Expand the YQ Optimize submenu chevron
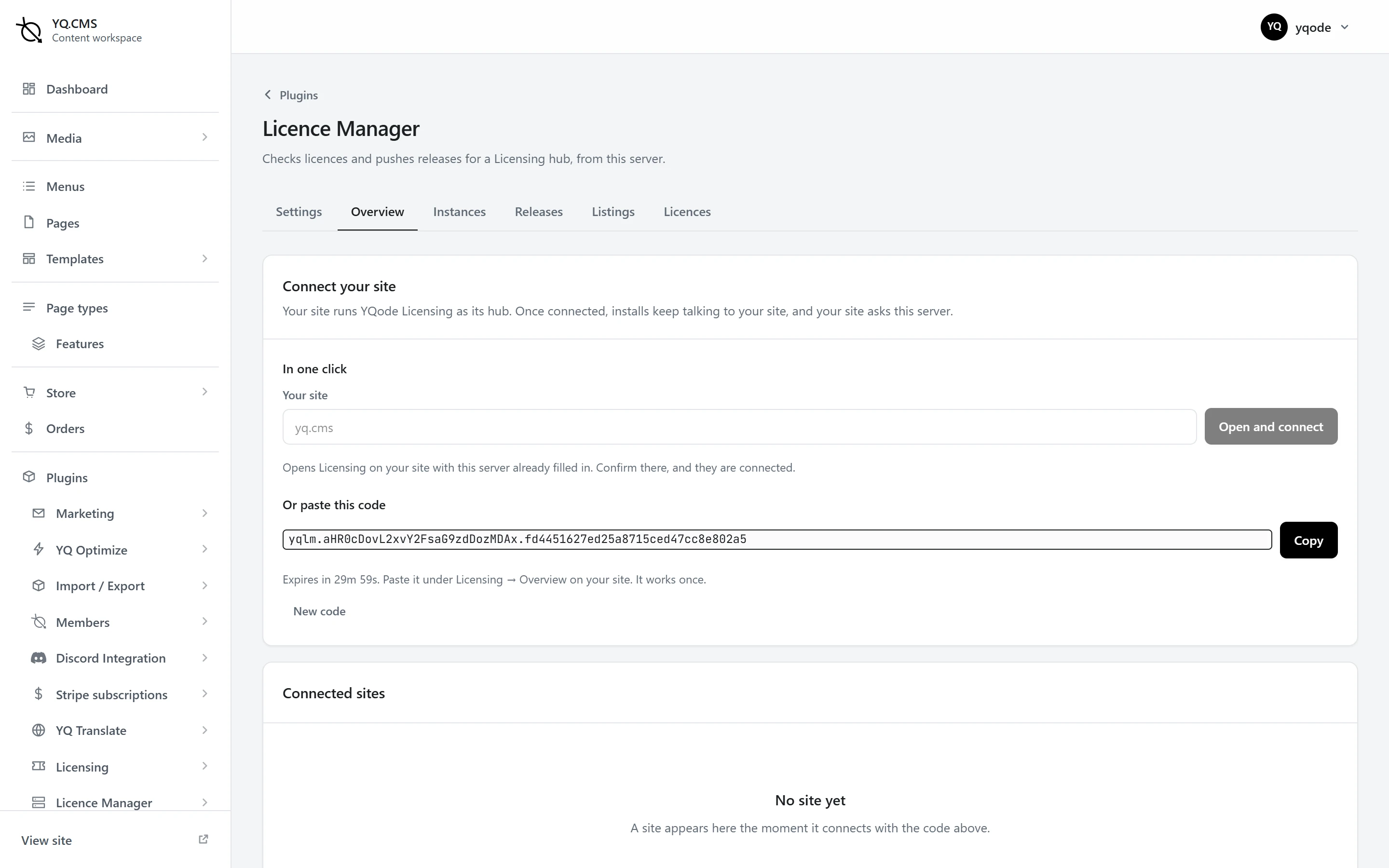 click(205, 549)
